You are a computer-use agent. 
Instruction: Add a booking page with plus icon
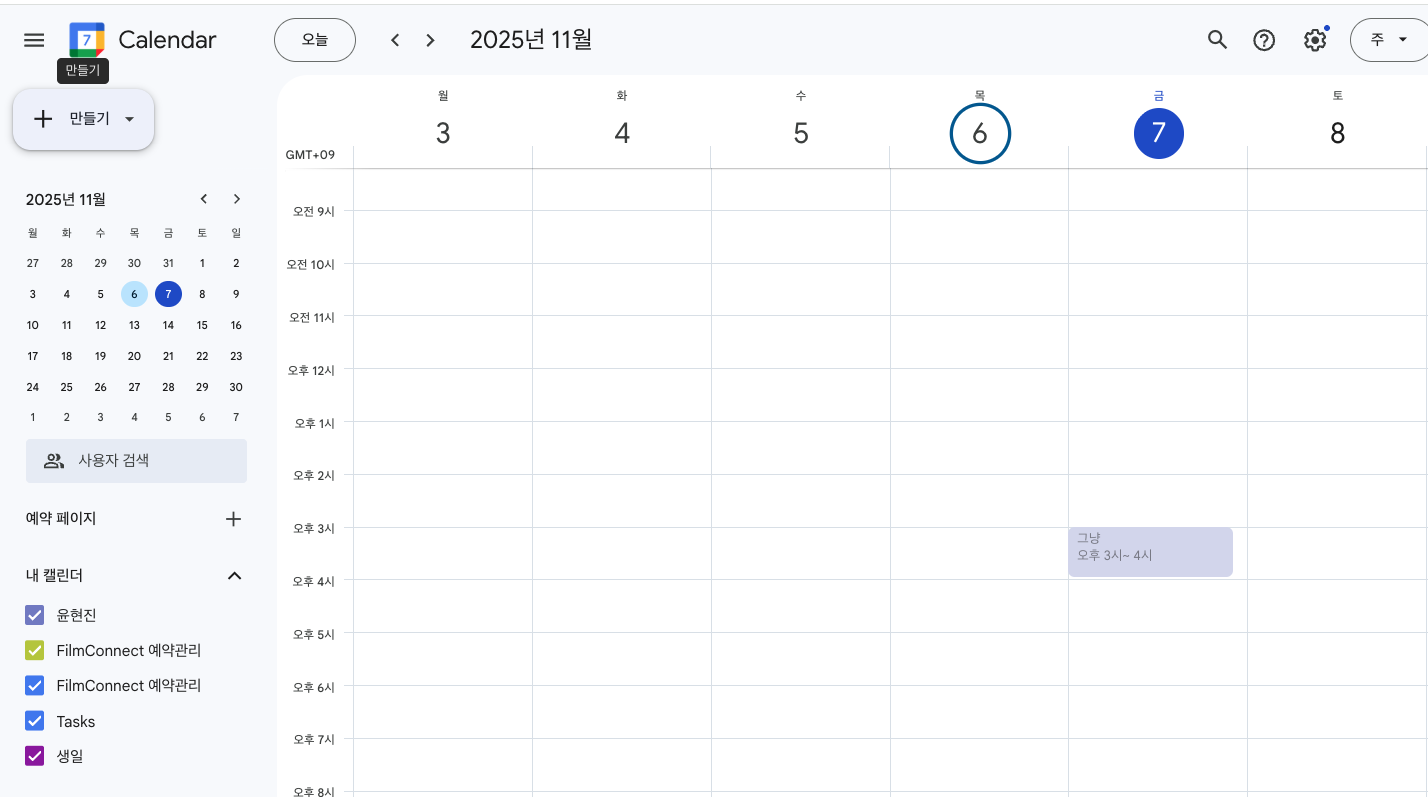click(233, 519)
